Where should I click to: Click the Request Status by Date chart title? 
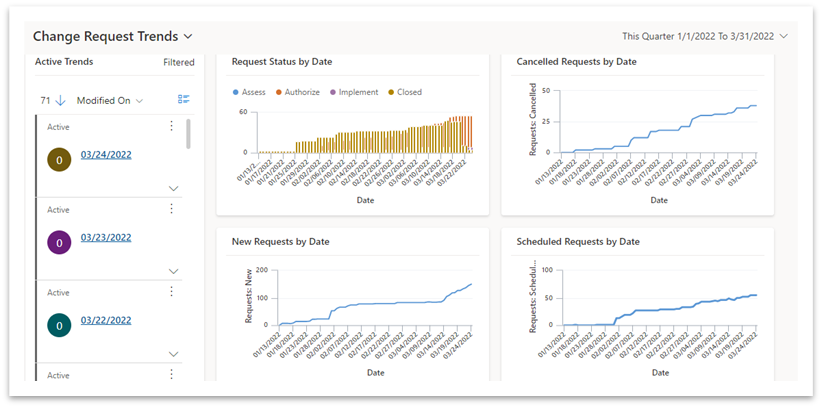[282, 62]
